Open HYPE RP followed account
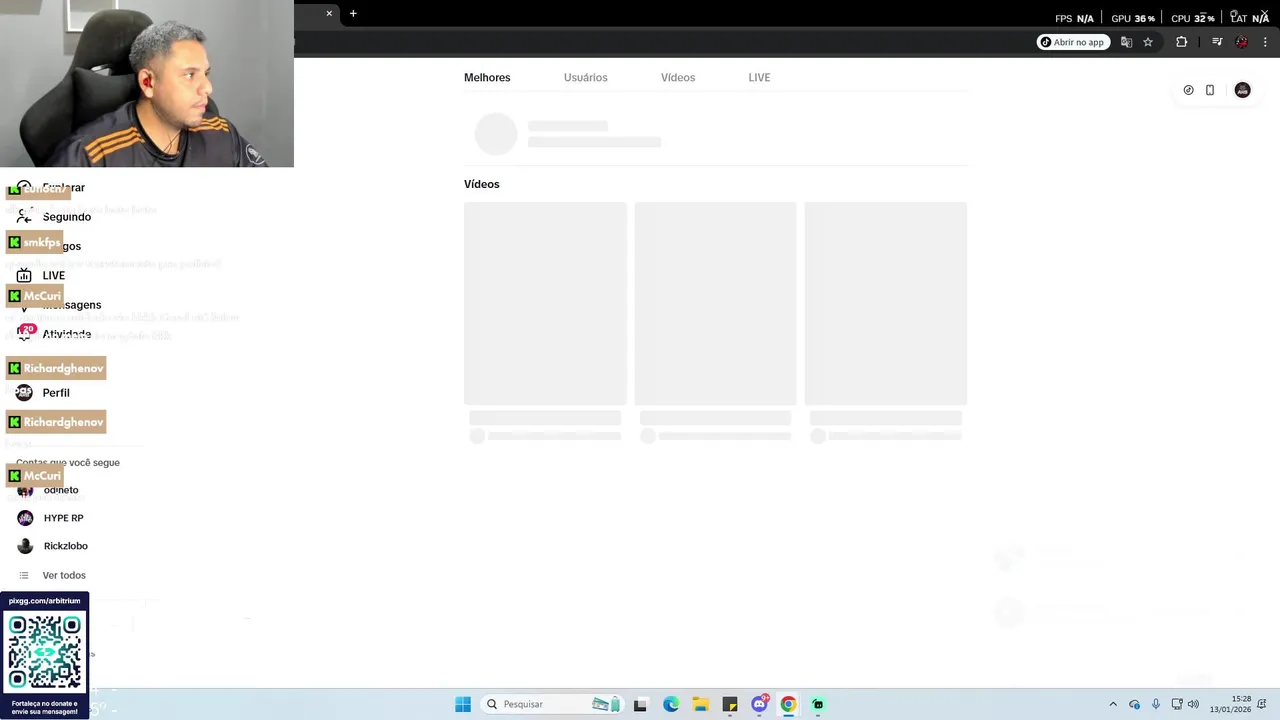The height and width of the screenshot is (720, 1280). click(x=63, y=518)
